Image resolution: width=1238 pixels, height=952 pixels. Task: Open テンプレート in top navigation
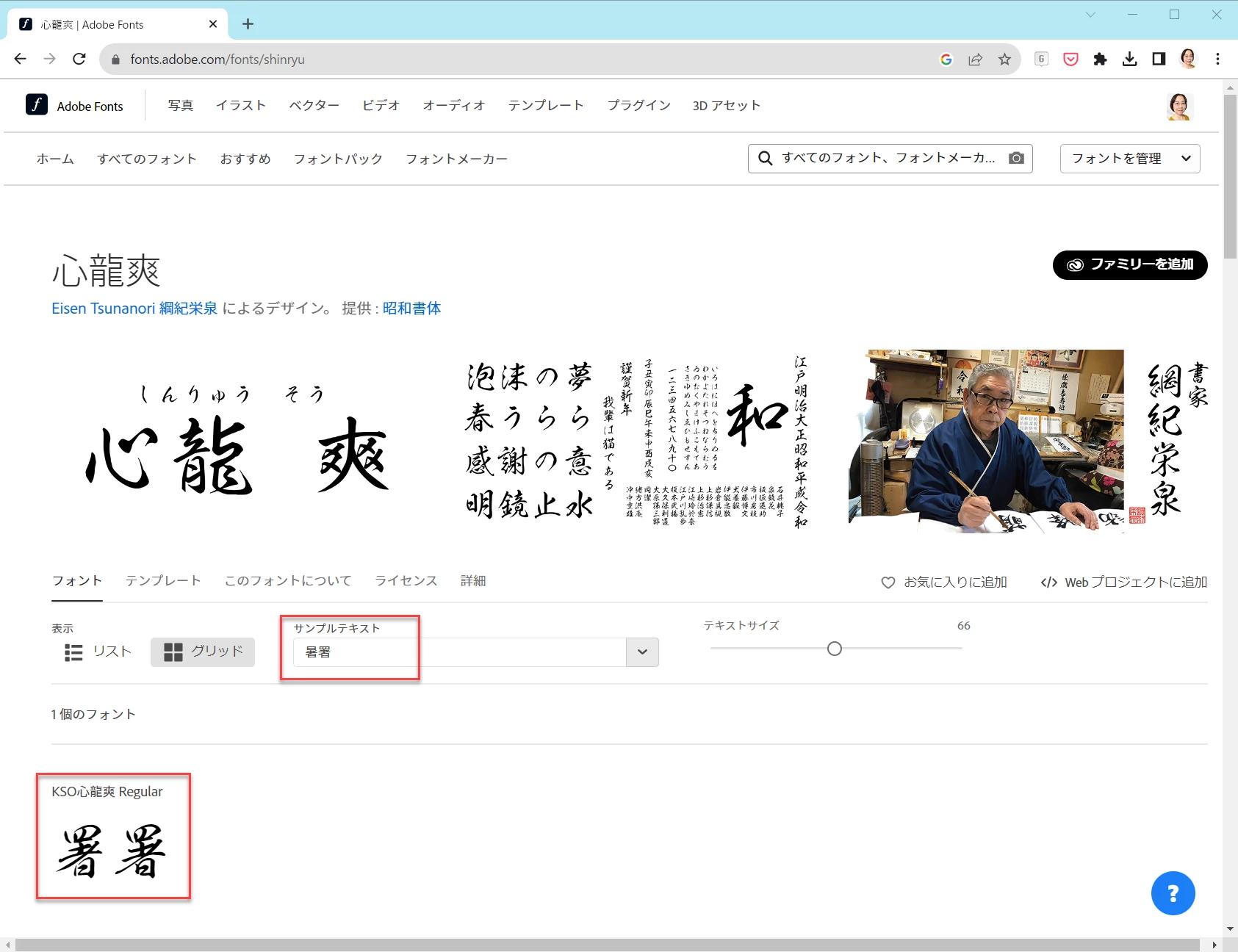pyautogui.click(x=546, y=105)
